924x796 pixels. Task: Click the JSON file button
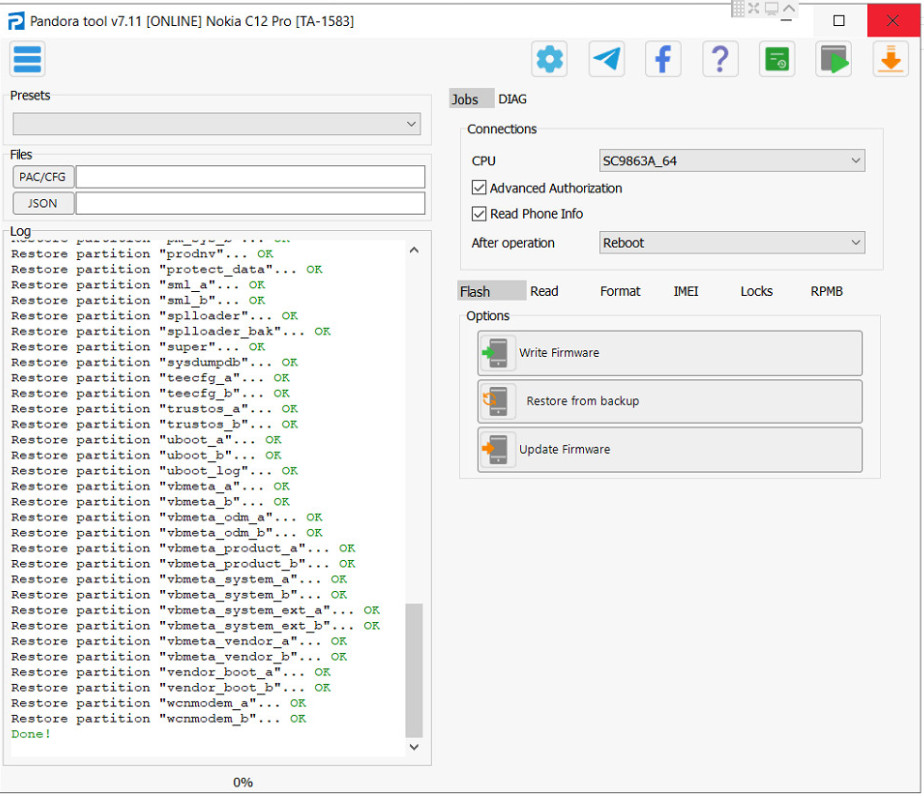coord(43,203)
